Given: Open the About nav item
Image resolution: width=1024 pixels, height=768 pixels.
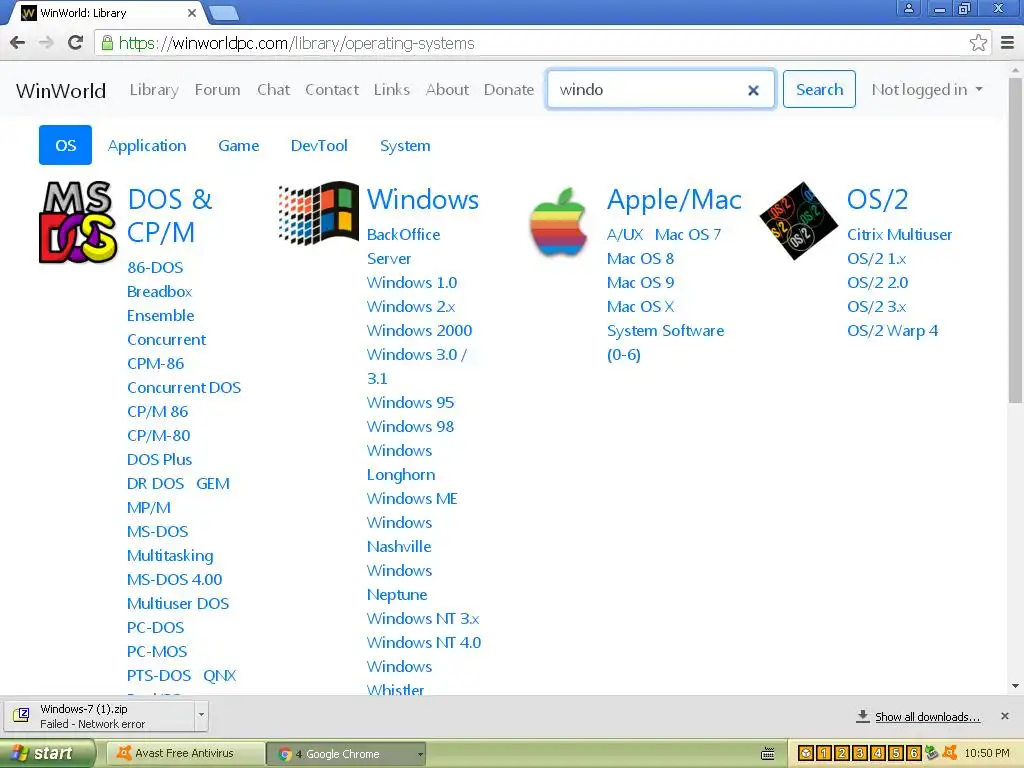Looking at the screenshot, I should tap(447, 89).
